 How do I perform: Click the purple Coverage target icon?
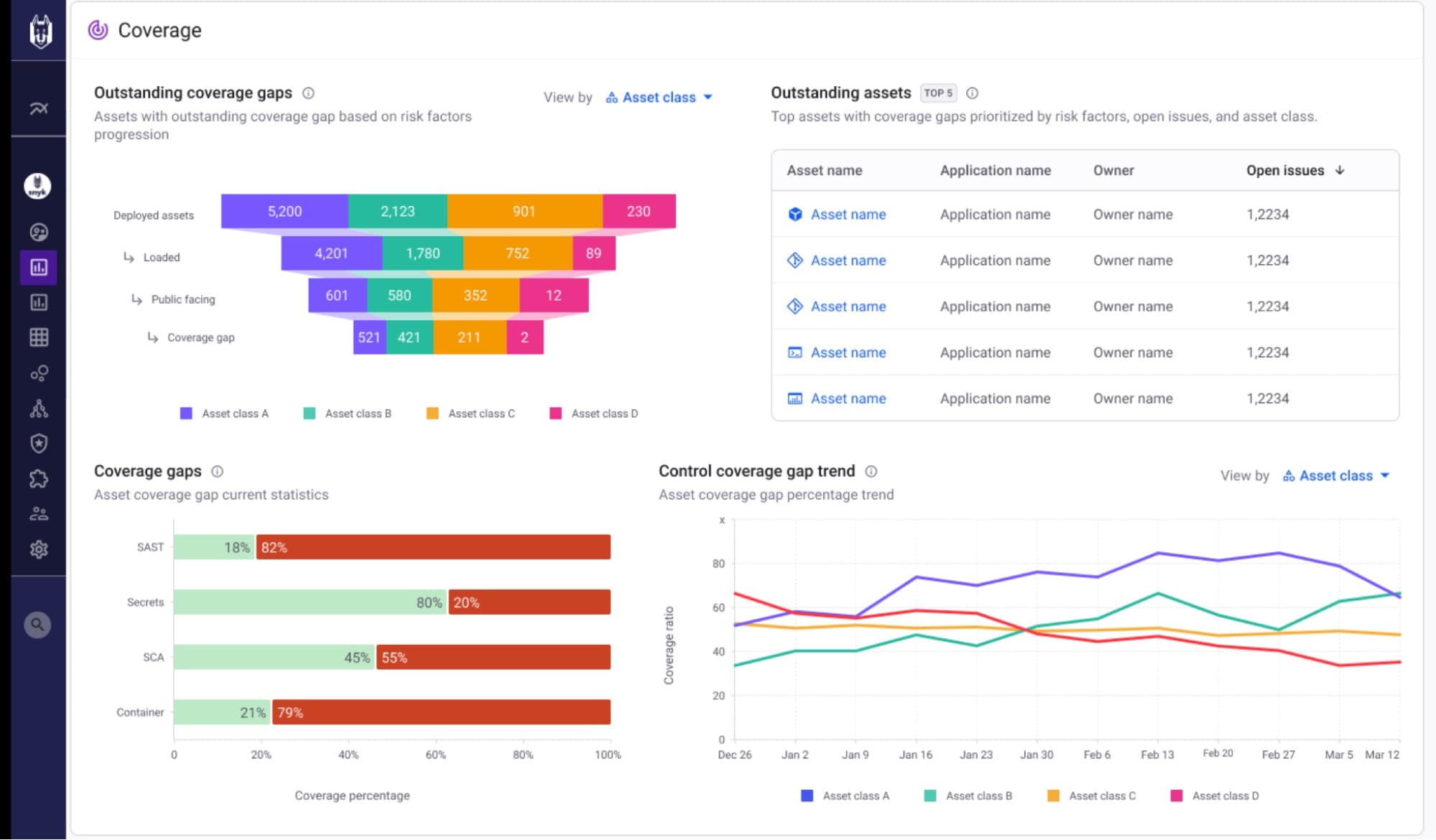click(x=98, y=30)
